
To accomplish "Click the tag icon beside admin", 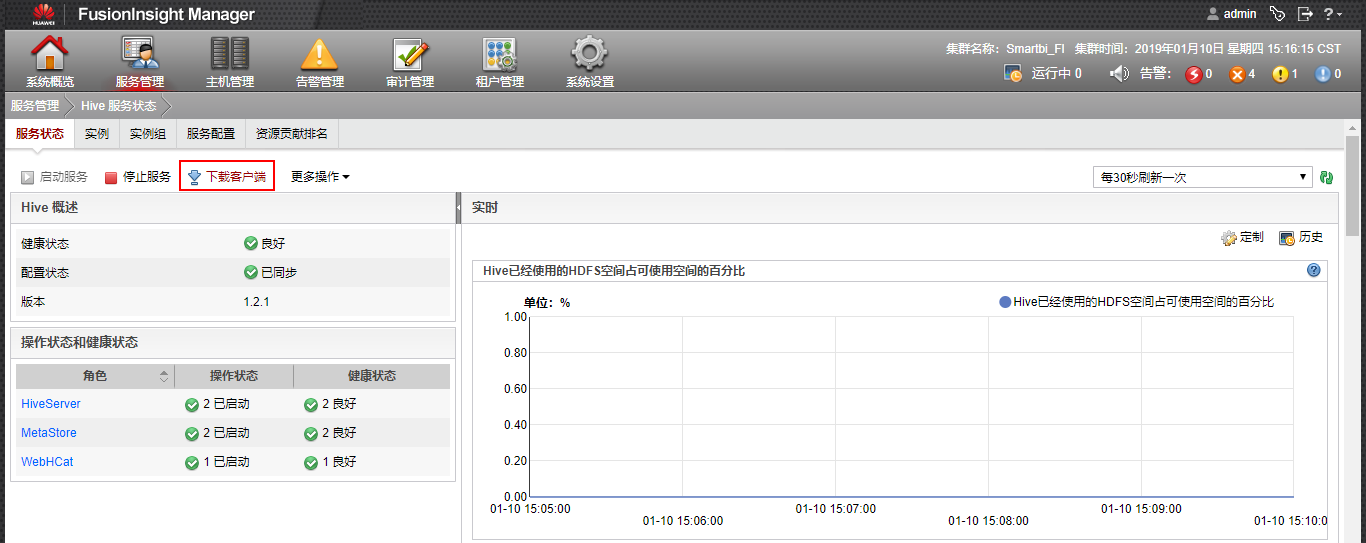I will point(1277,14).
